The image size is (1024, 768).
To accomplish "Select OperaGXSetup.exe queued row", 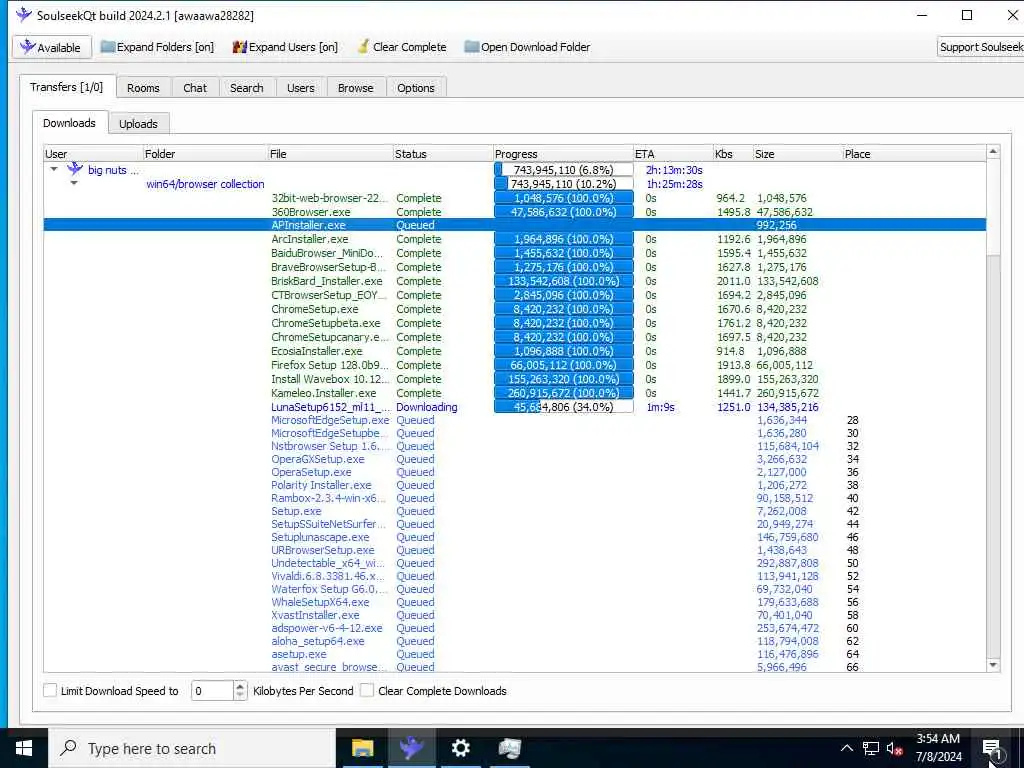I will [x=515, y=459].
